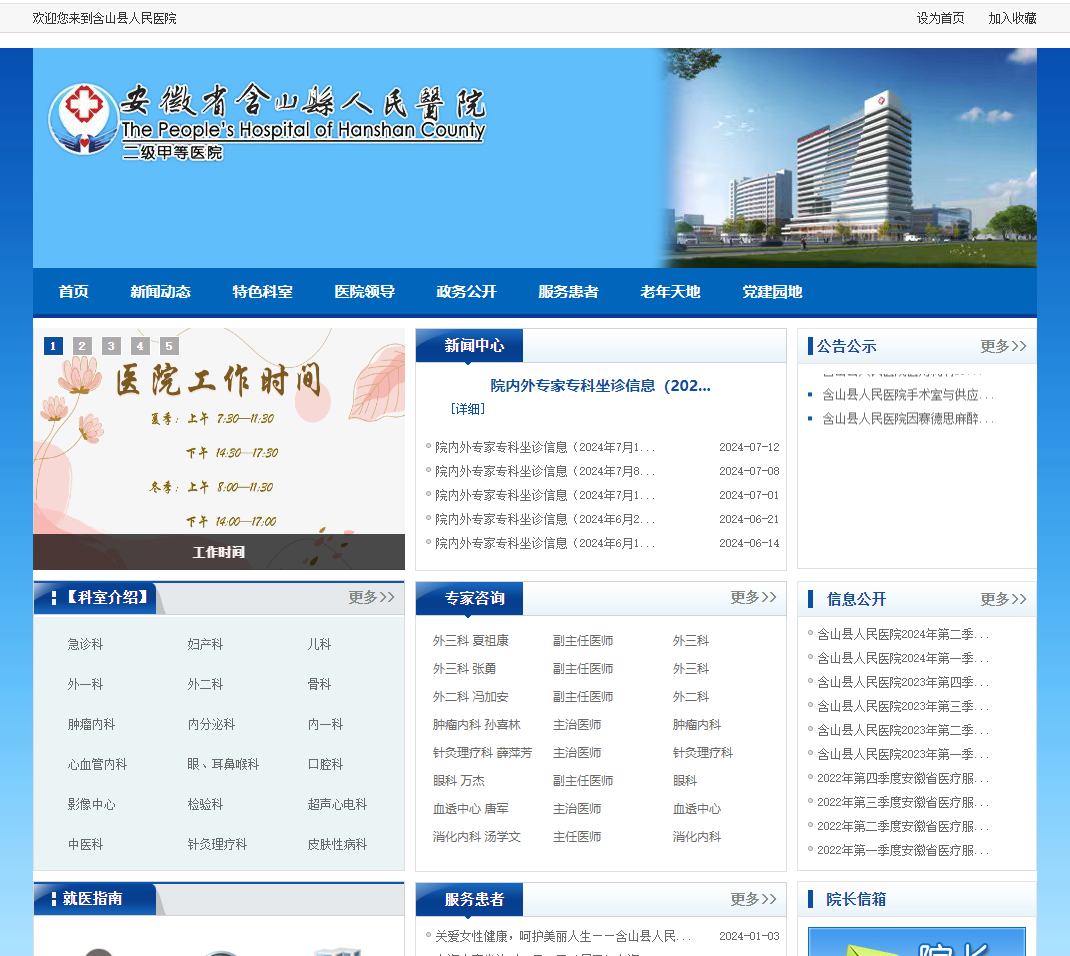1070x956 pixels.
Task: Select carousel slide number 5
Action: point(169,346)
